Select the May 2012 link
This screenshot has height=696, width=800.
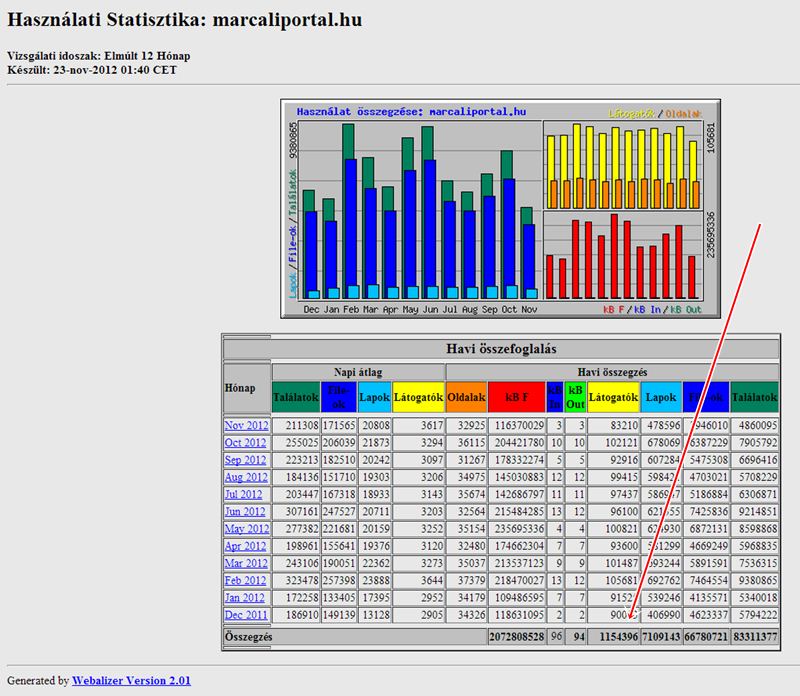[246, 529]
